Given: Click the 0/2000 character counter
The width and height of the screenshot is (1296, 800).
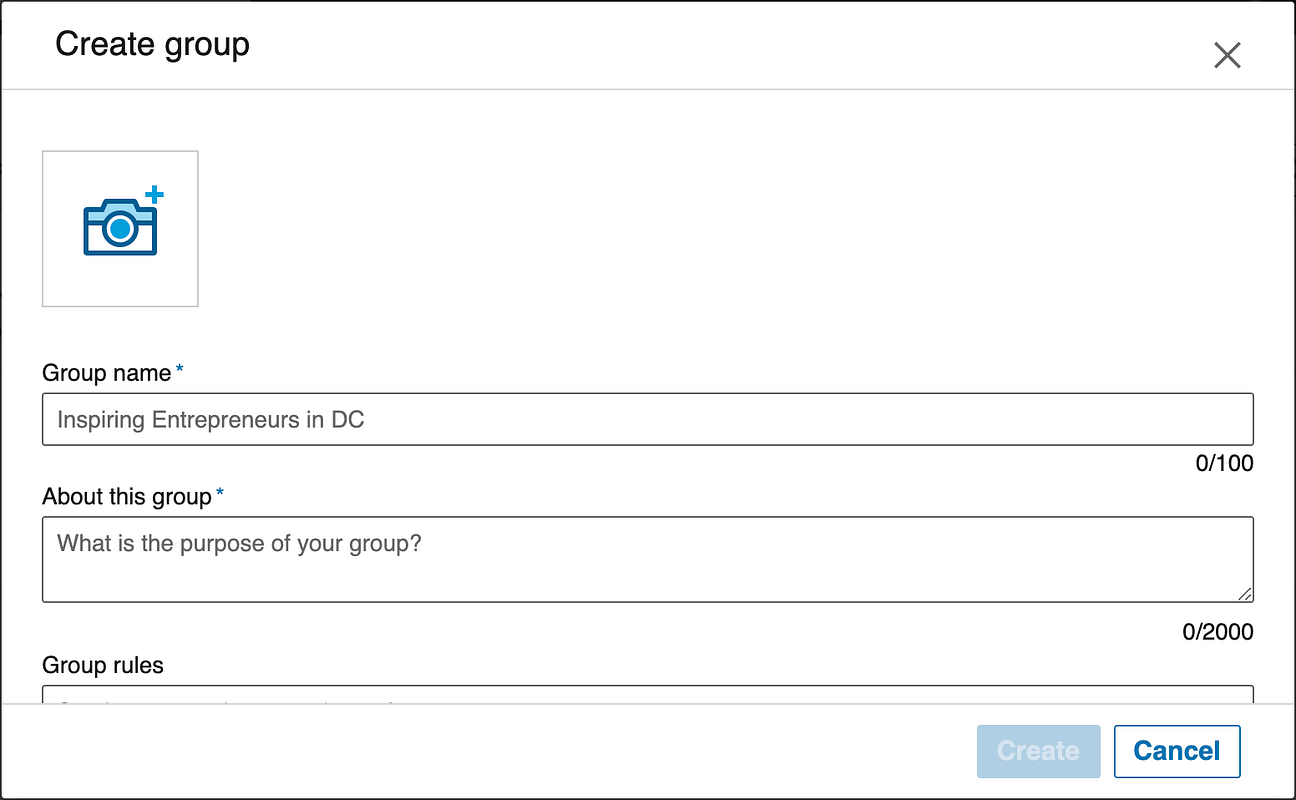Looking at the screenshot, I should click(1217, 632).
